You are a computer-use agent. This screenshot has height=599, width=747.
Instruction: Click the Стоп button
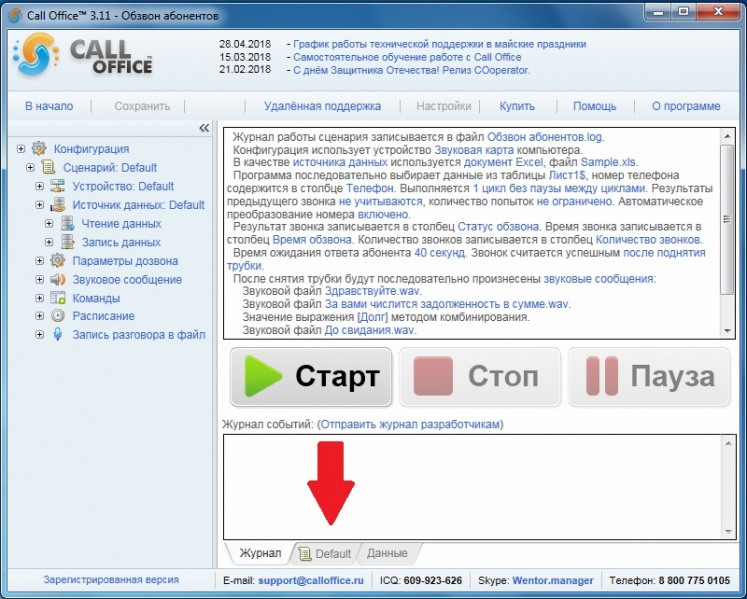click(480, 377)
